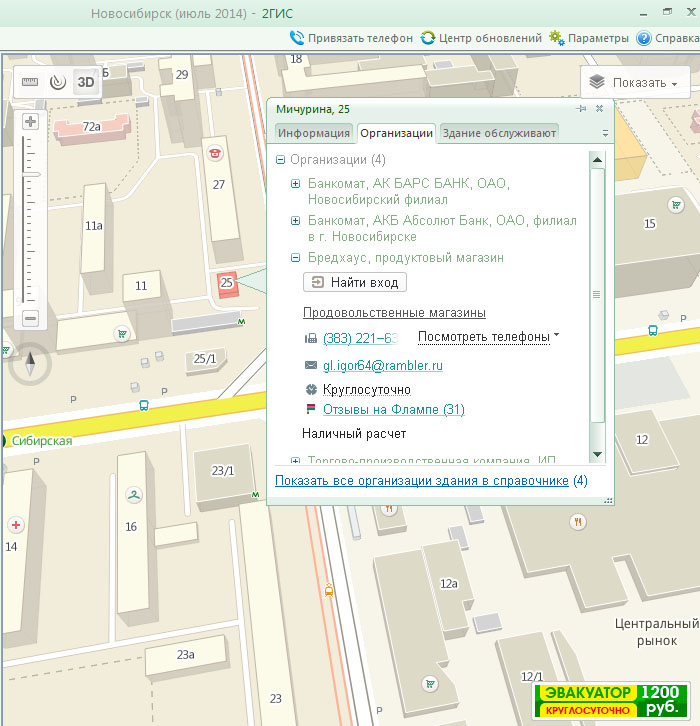Image resolution: width=700 pixels, height=726 pixels.
Task: Open Продовольственные магазины category link
Action: pyautogui.click(x=394, y=313)
